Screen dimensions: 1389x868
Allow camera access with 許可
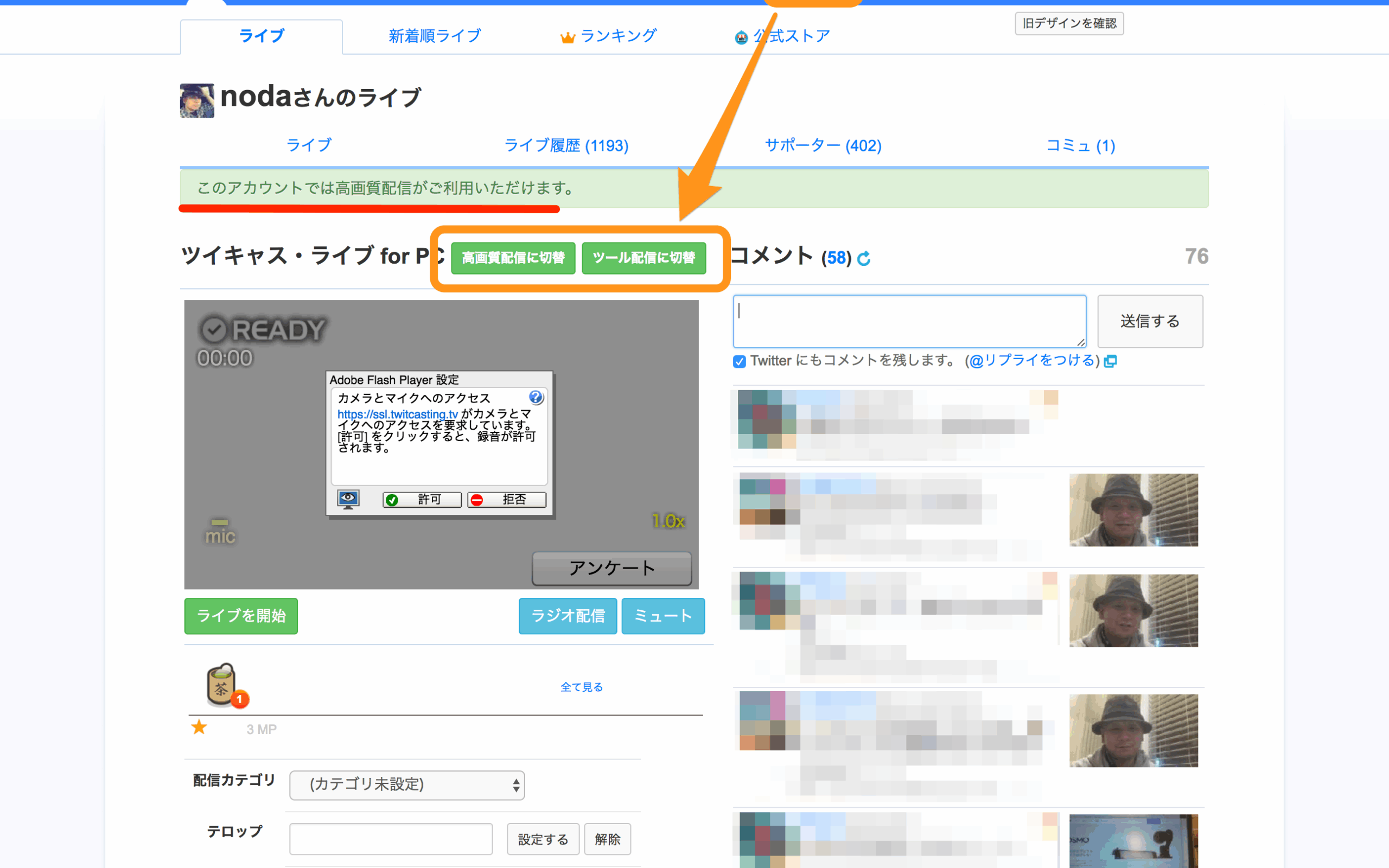422,500
